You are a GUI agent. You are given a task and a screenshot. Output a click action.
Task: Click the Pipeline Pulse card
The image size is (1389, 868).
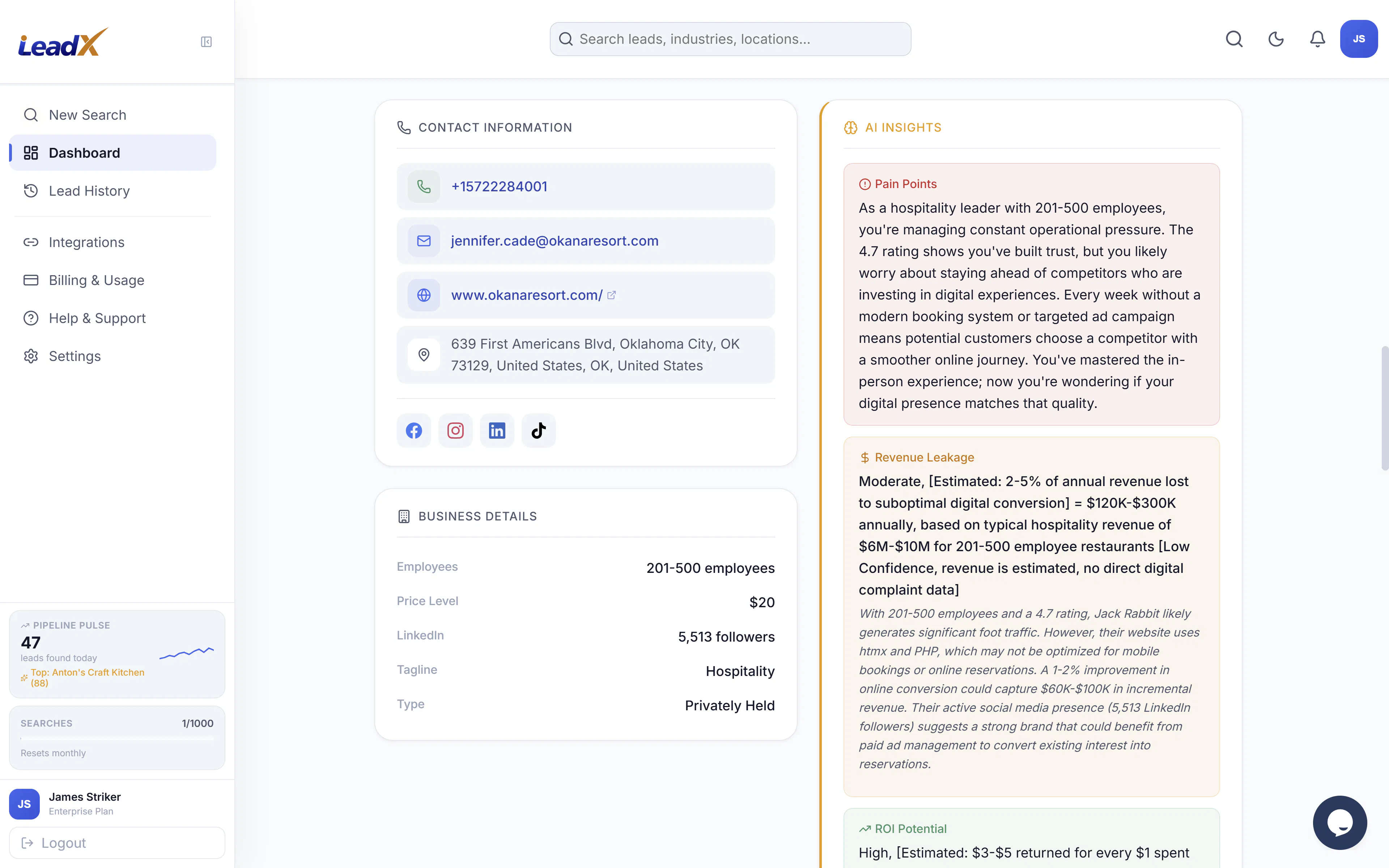pos(117,654)
